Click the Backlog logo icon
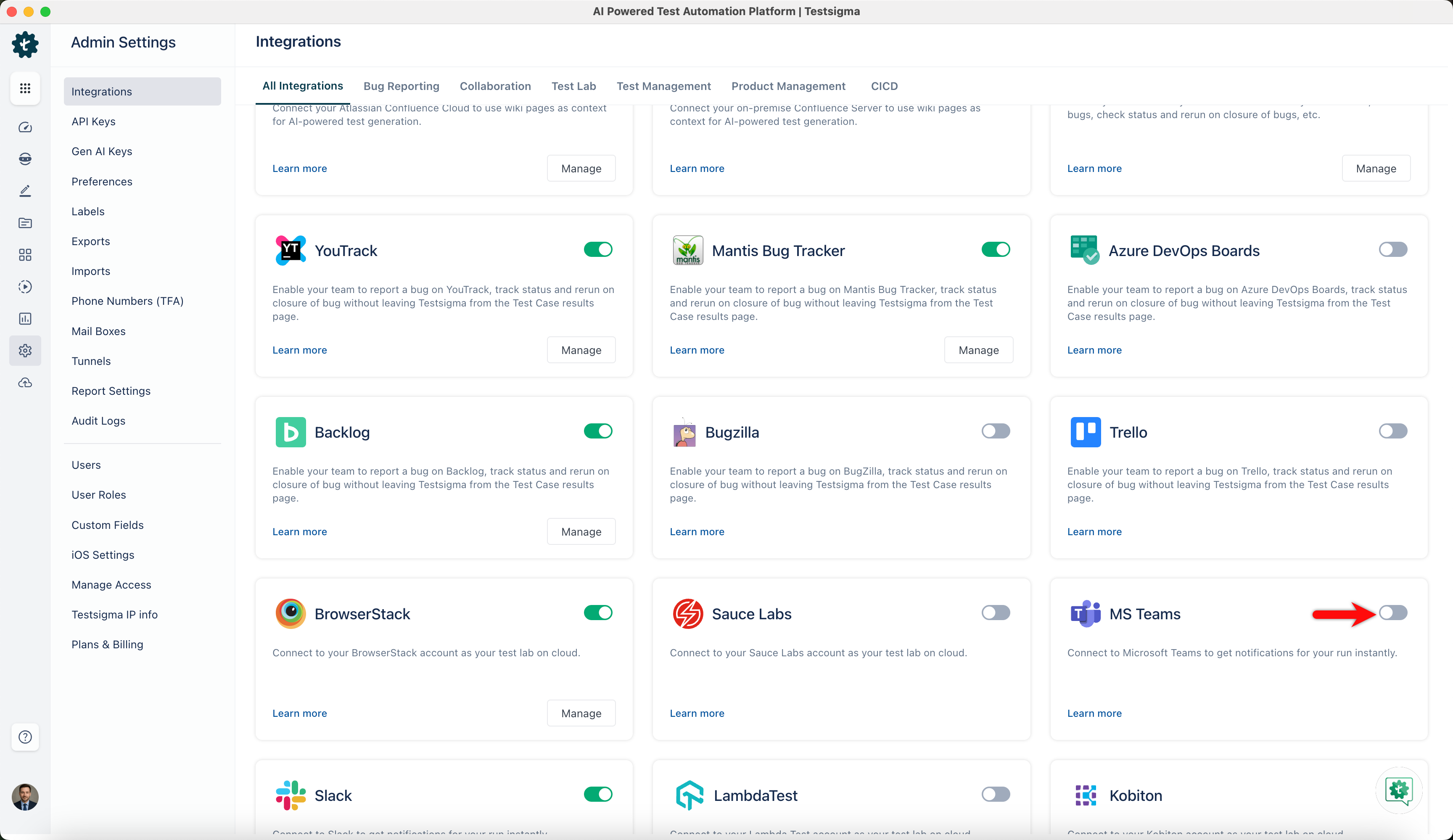Image resolution: width=1453 pixels, height=840 pixels. [291, 432]
